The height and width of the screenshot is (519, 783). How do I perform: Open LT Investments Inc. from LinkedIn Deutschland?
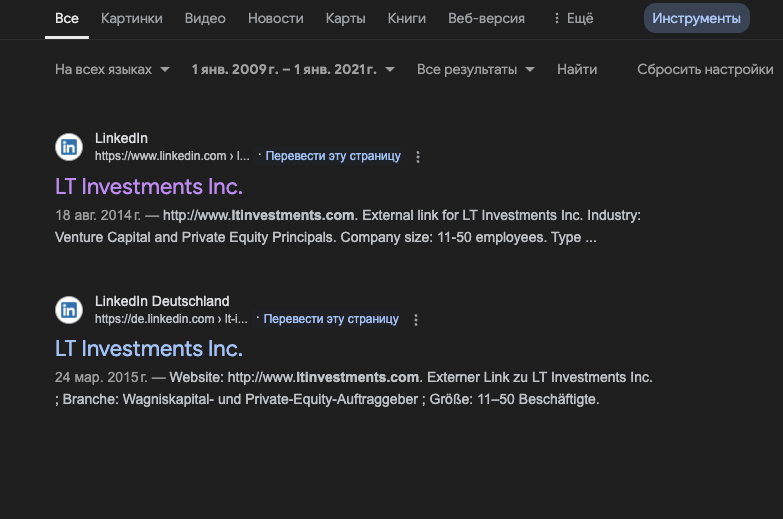pos(149,349)
